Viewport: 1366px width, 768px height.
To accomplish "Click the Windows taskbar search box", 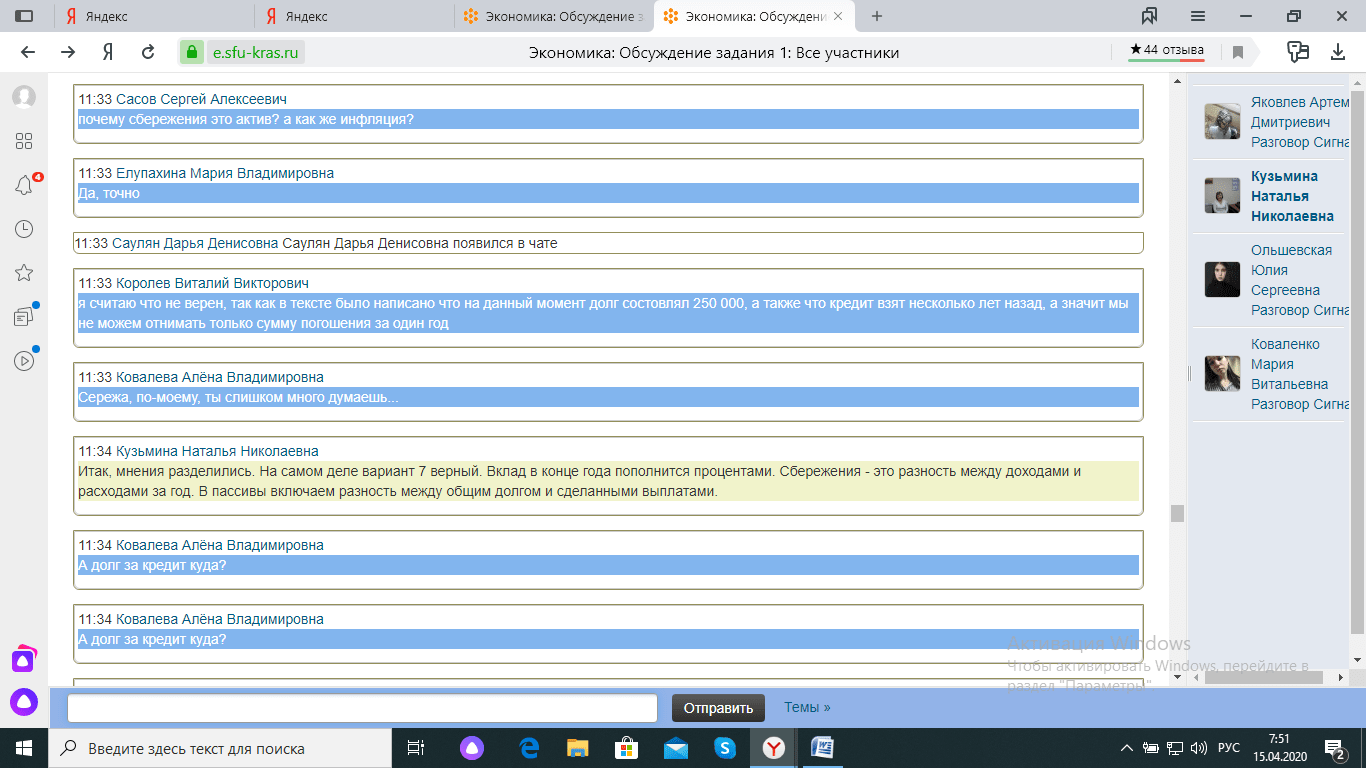I will (x=220, y=748).
